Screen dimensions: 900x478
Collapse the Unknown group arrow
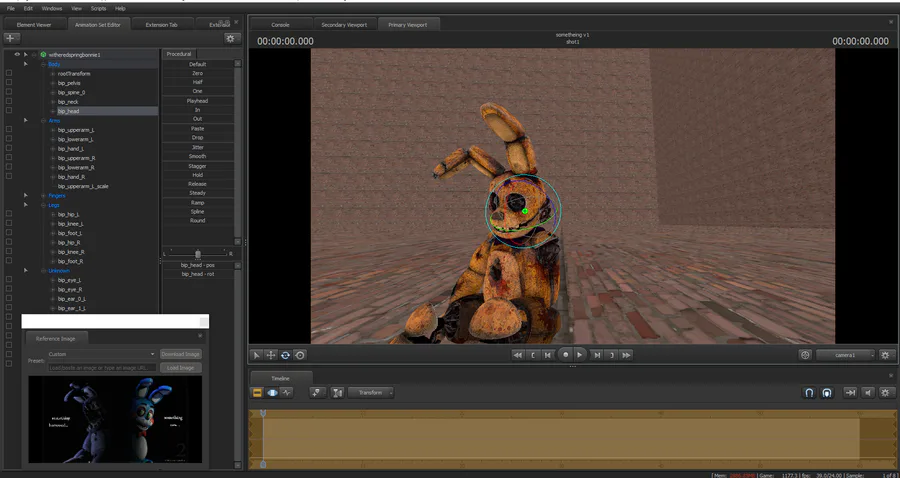(x=26, y=270)
